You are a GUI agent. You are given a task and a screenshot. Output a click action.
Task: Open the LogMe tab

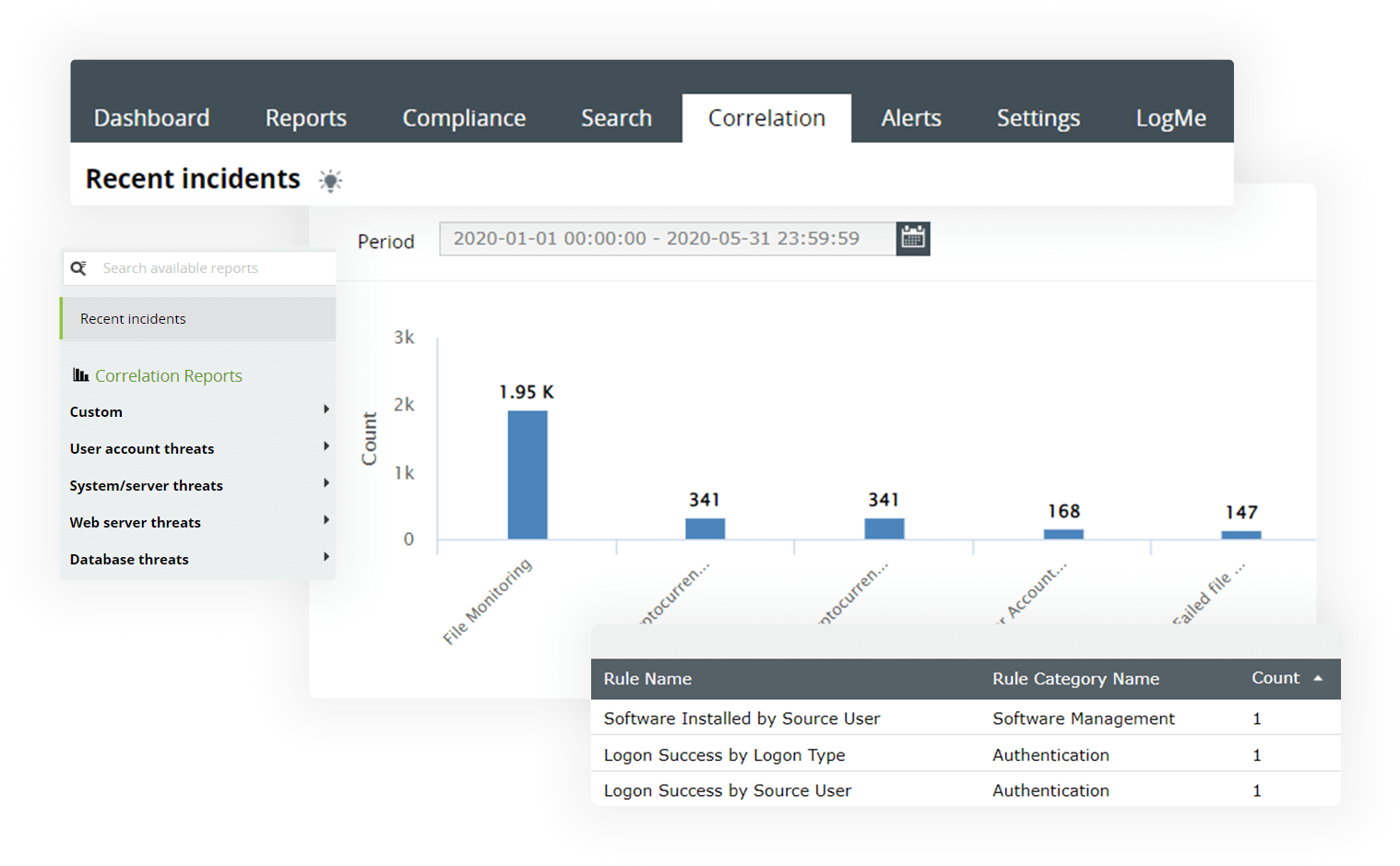pos(1171,118)
